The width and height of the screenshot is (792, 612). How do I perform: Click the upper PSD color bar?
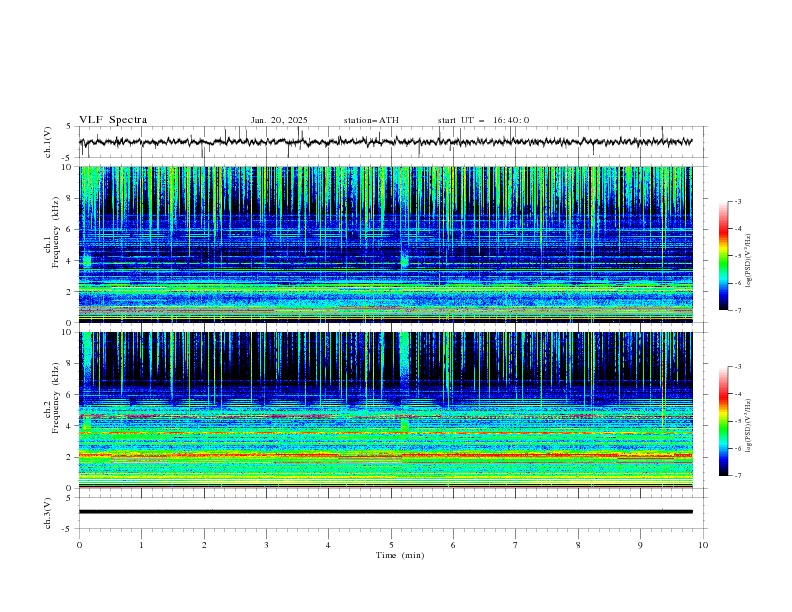point(723,256)
